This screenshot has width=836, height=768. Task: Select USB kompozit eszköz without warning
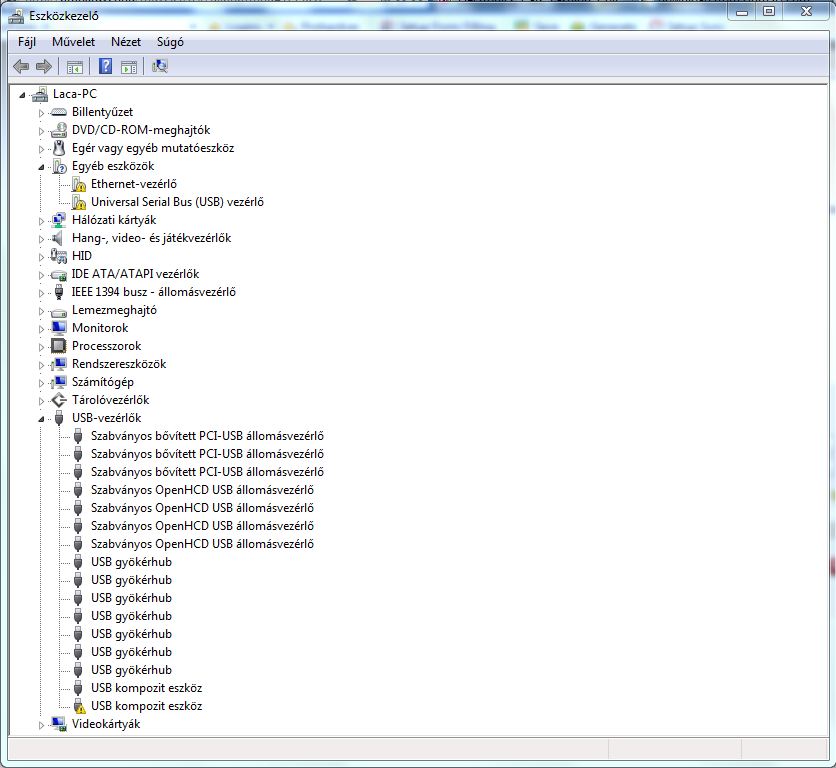(147, 688)
